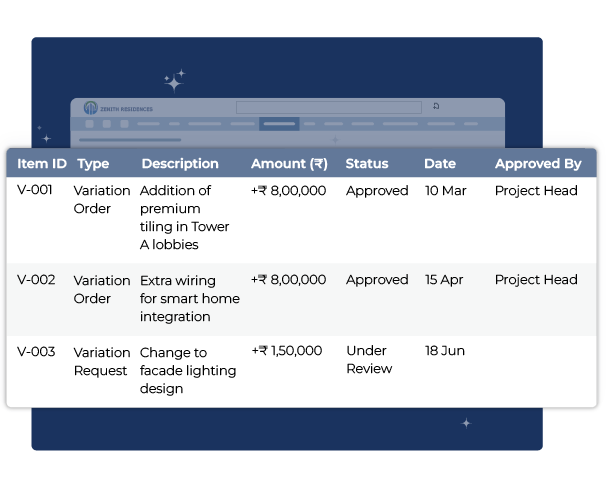Sort by the Item ID column header
This screenshot has height=483, width=606.
coord(42,164)
